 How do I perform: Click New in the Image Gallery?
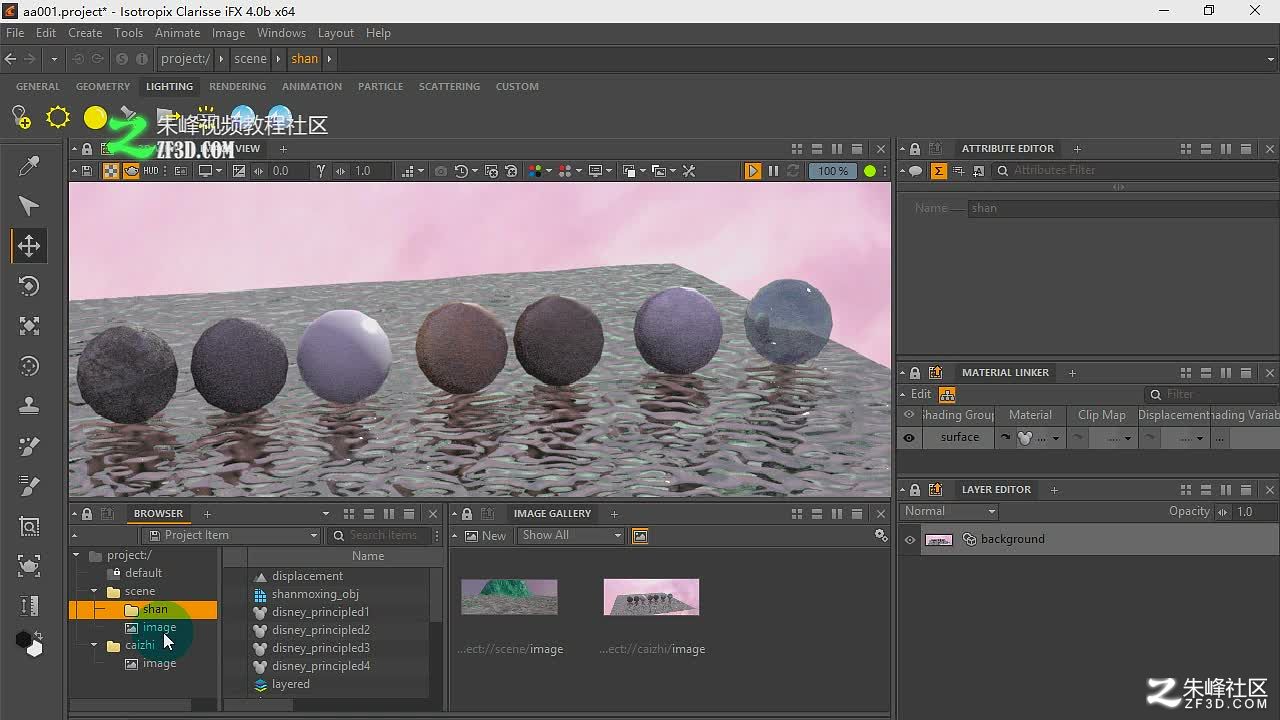coord(486,536)
